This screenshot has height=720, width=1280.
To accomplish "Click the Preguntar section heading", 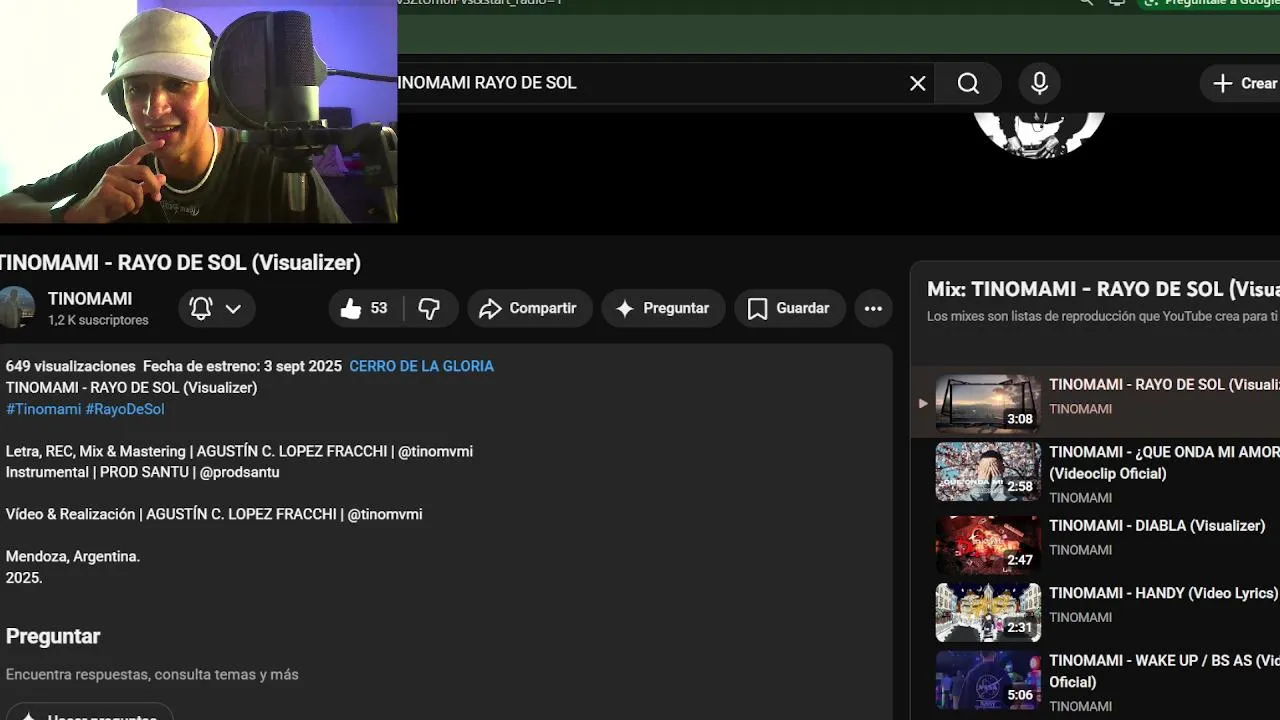I will 53,636.
